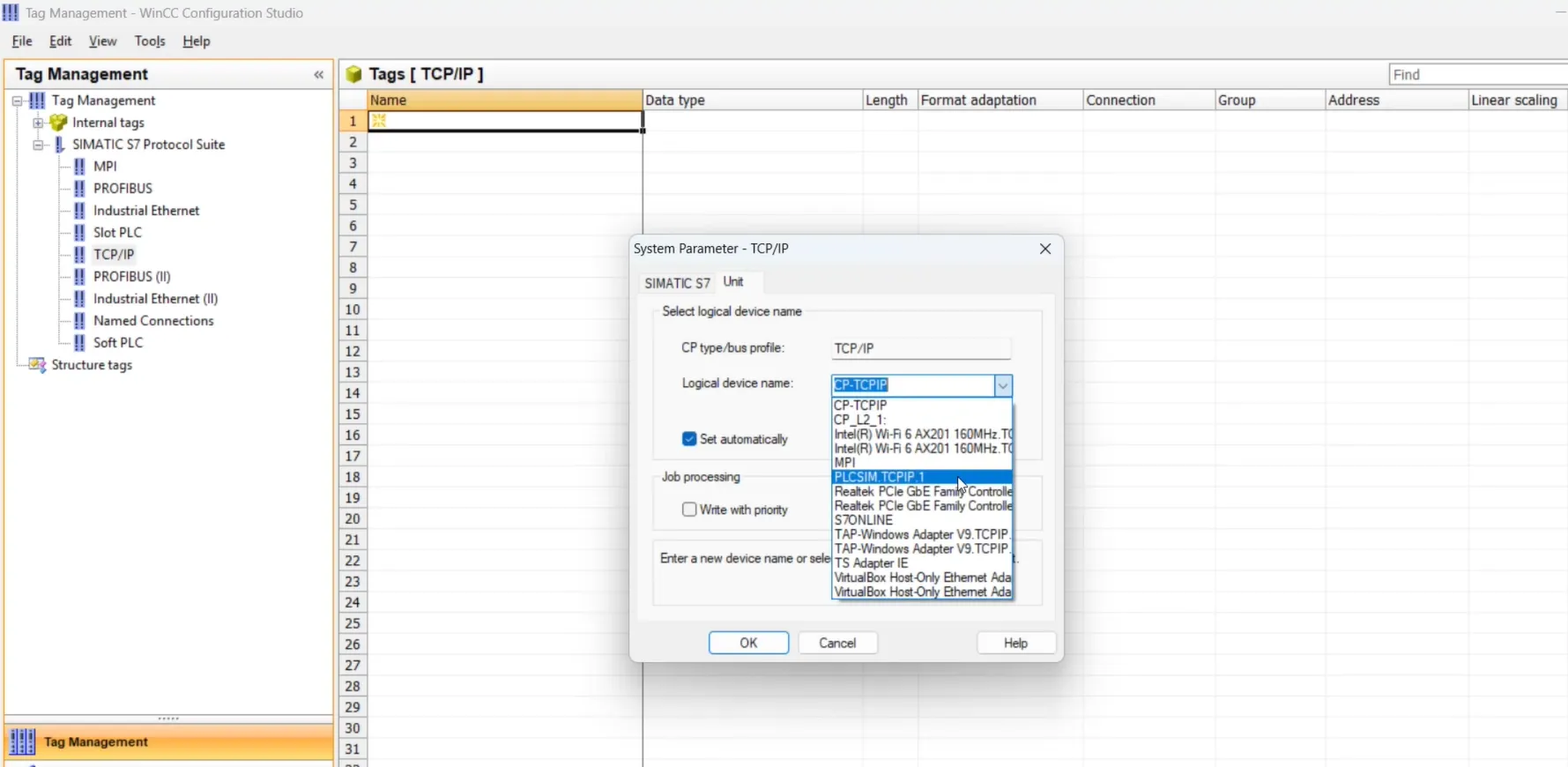This screenshot has height=767, width=1568.
Task: Click the Industrial Ethernet (II) unit icon
Action: [80, 298]
